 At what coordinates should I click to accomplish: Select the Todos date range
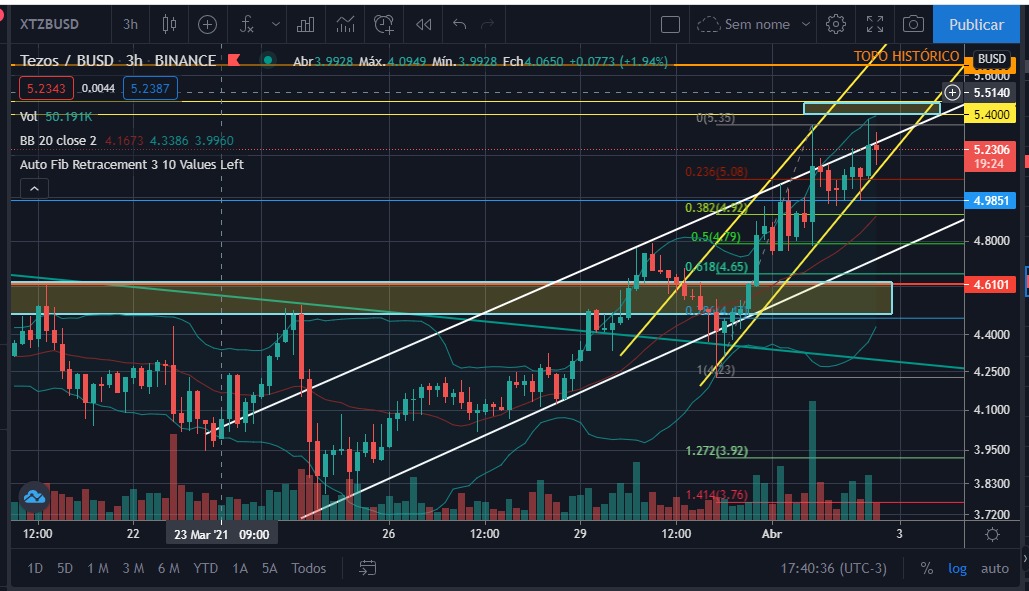[308, 568]
